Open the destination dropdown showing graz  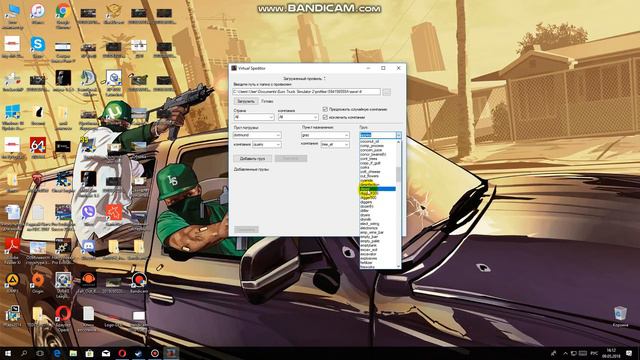click(x=325, y=135)
